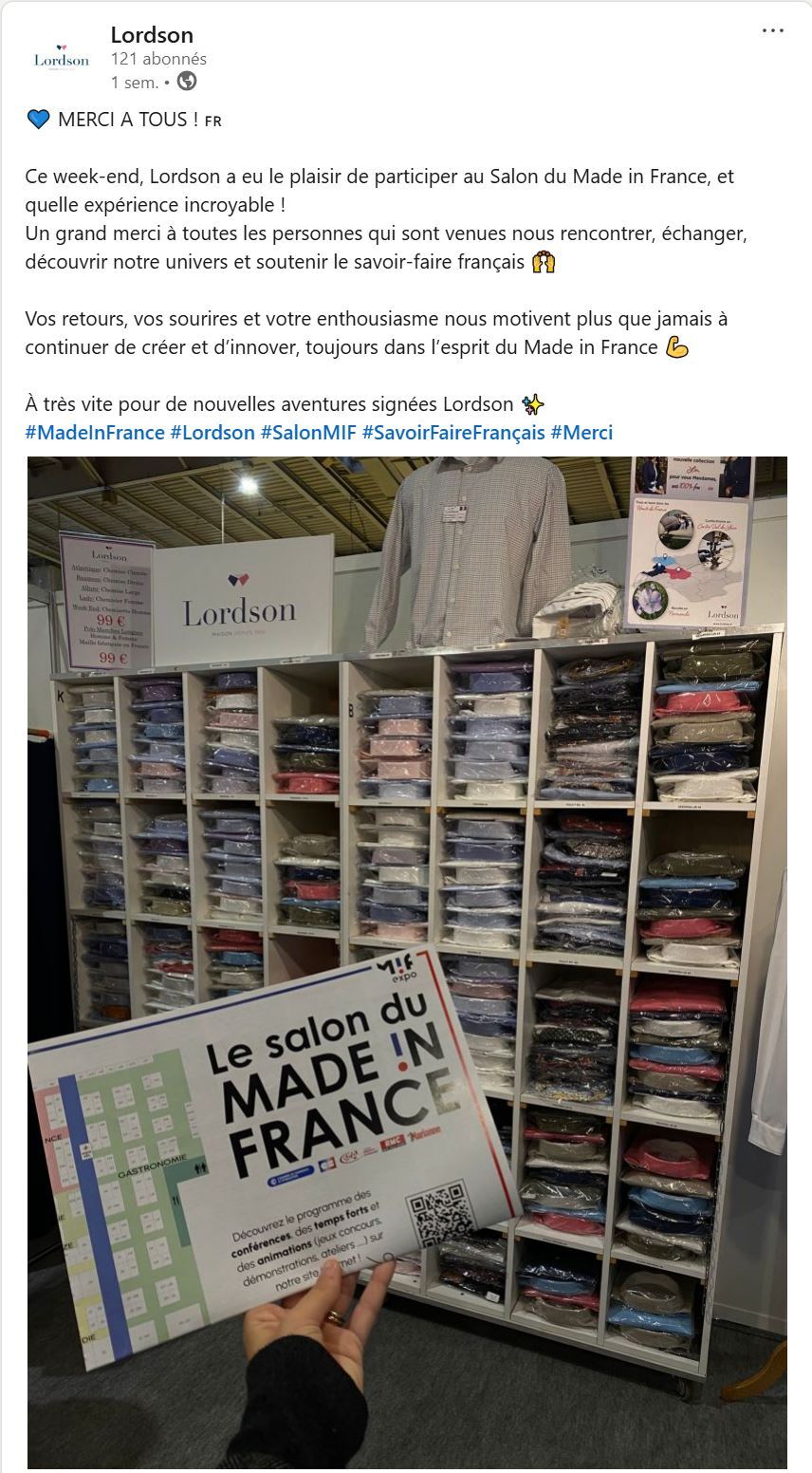Click the Lordson sign in the photo
Screen dimensions: 812x1473
pos(239,606)
